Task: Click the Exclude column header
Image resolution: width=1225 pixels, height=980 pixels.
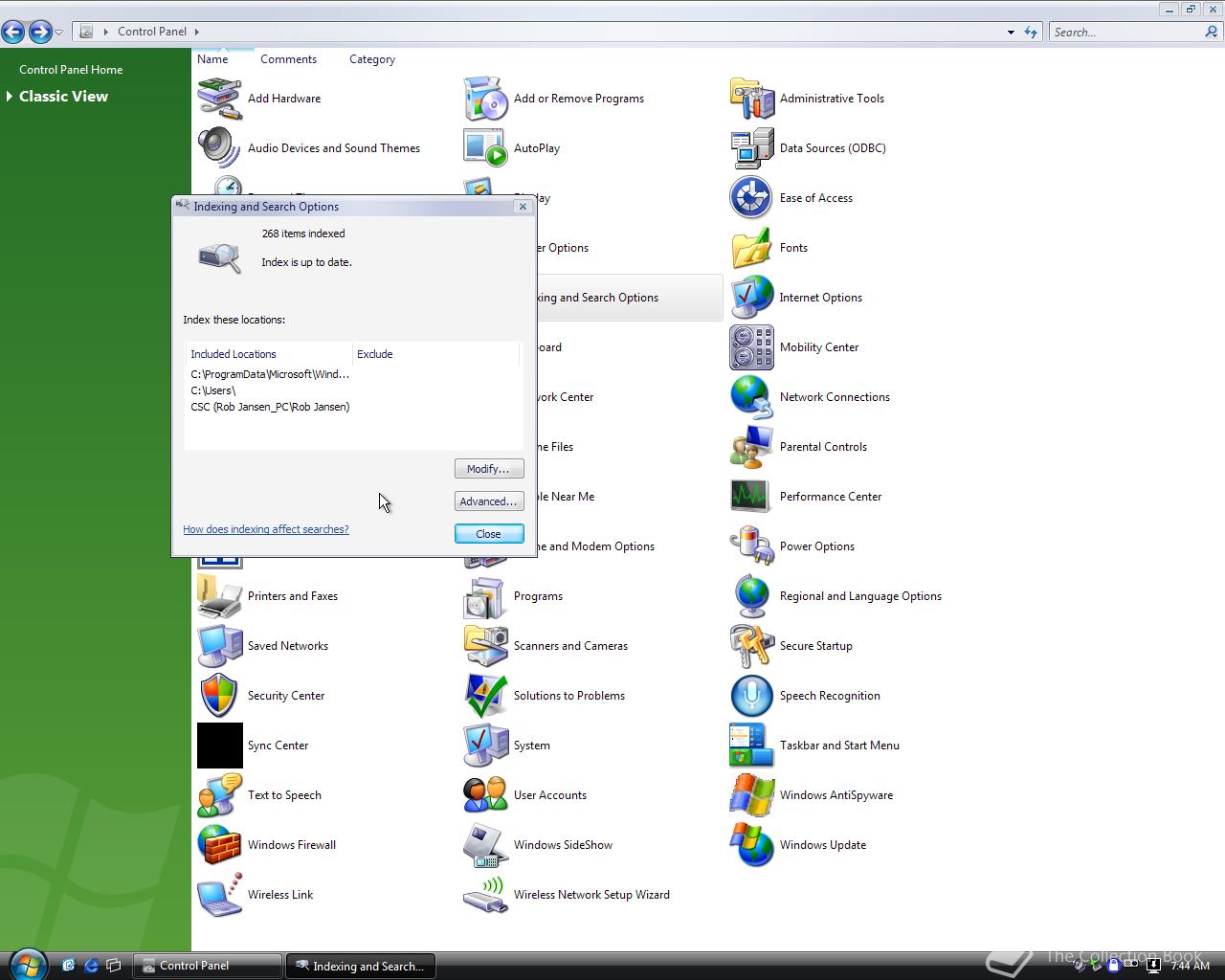Action: point(435,354)
